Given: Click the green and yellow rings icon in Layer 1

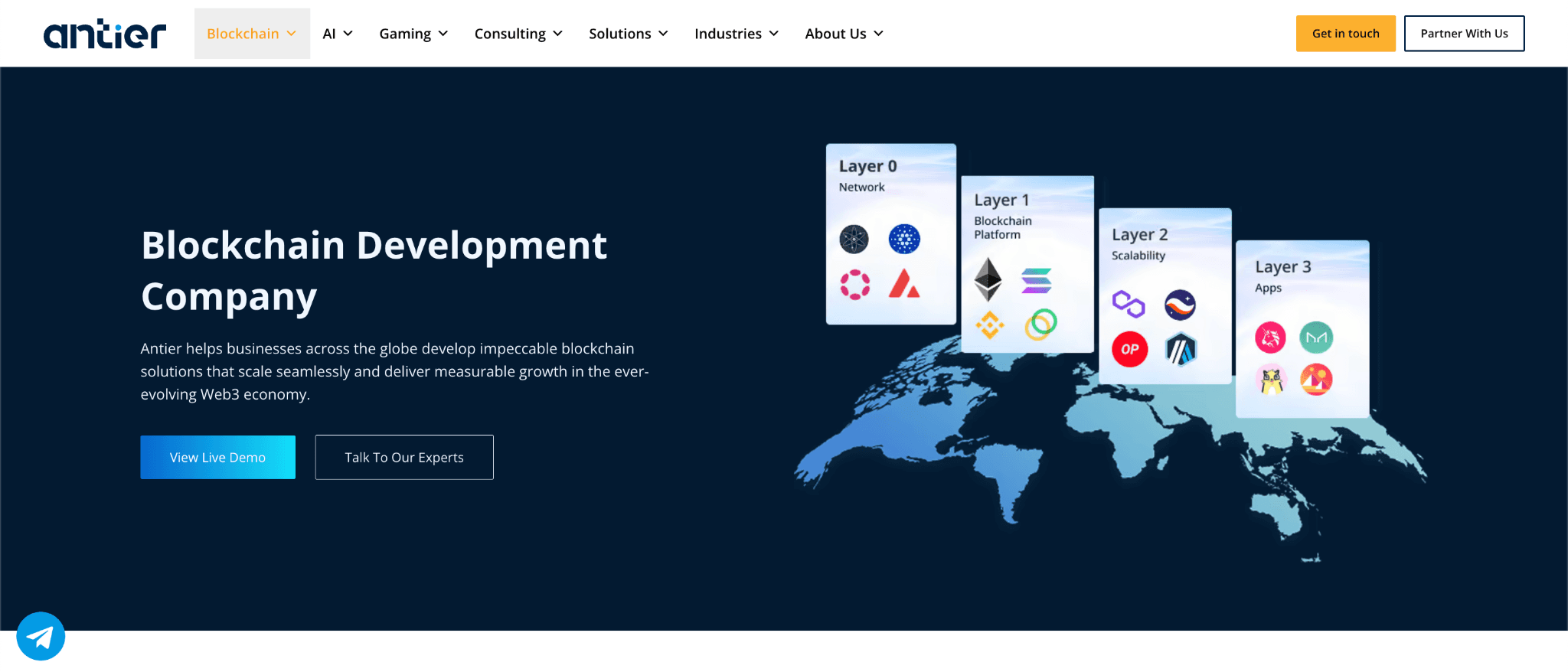Looking at the screenshot, I should click(x=1040, y=325).
